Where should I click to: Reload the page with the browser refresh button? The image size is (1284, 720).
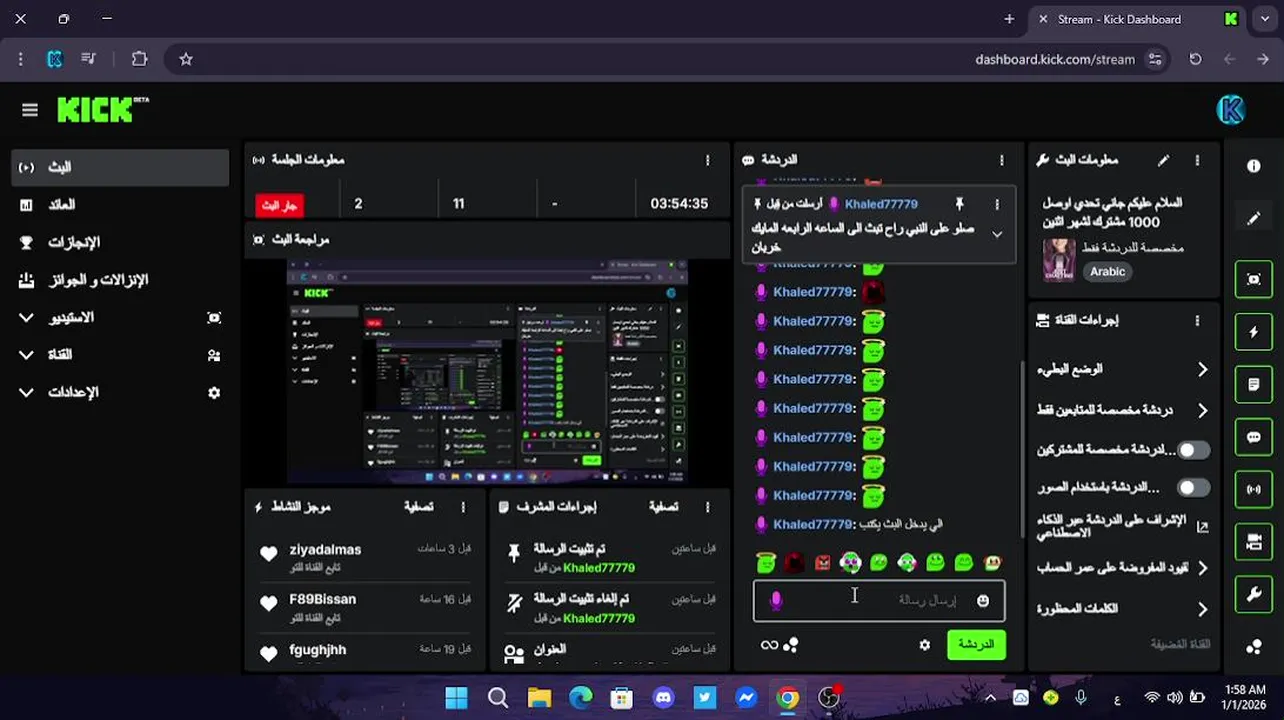click(1195, 59)
